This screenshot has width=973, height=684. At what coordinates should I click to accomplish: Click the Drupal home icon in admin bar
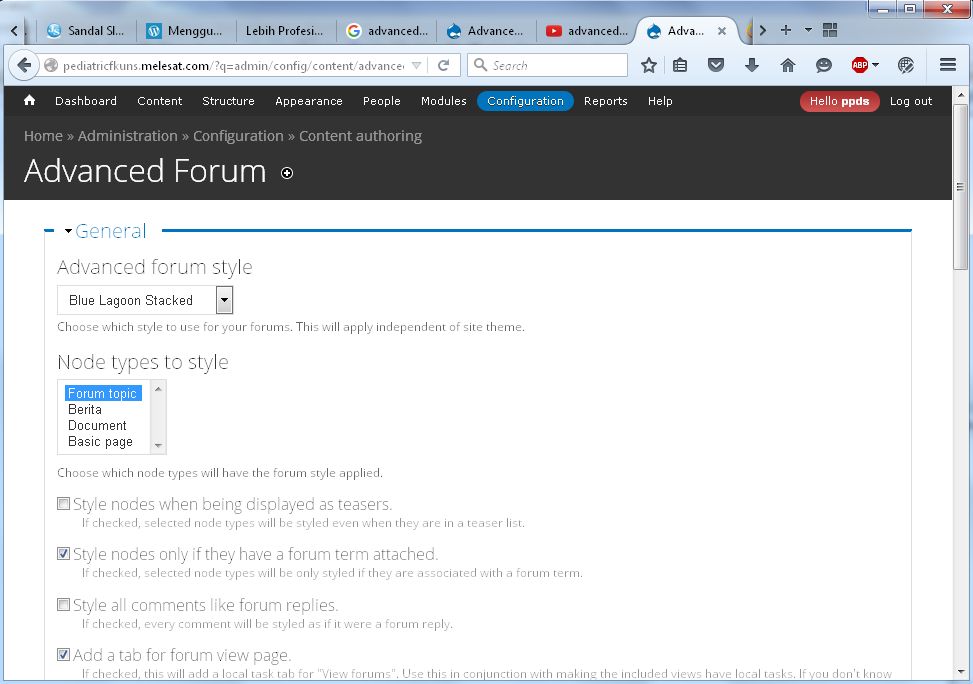pyautogui.click(x=29, y=101)
